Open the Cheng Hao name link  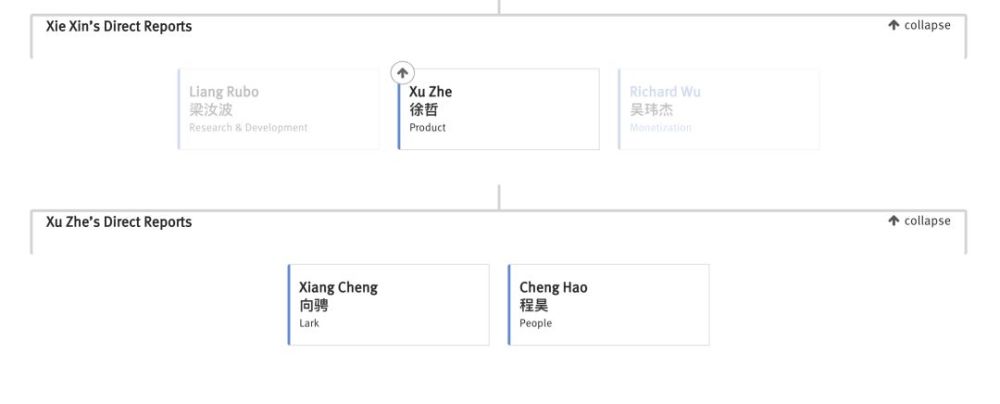553,288
